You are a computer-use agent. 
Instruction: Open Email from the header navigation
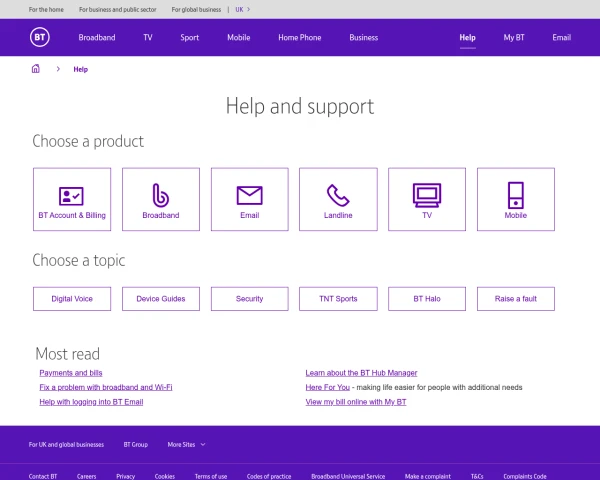[561, 38]
